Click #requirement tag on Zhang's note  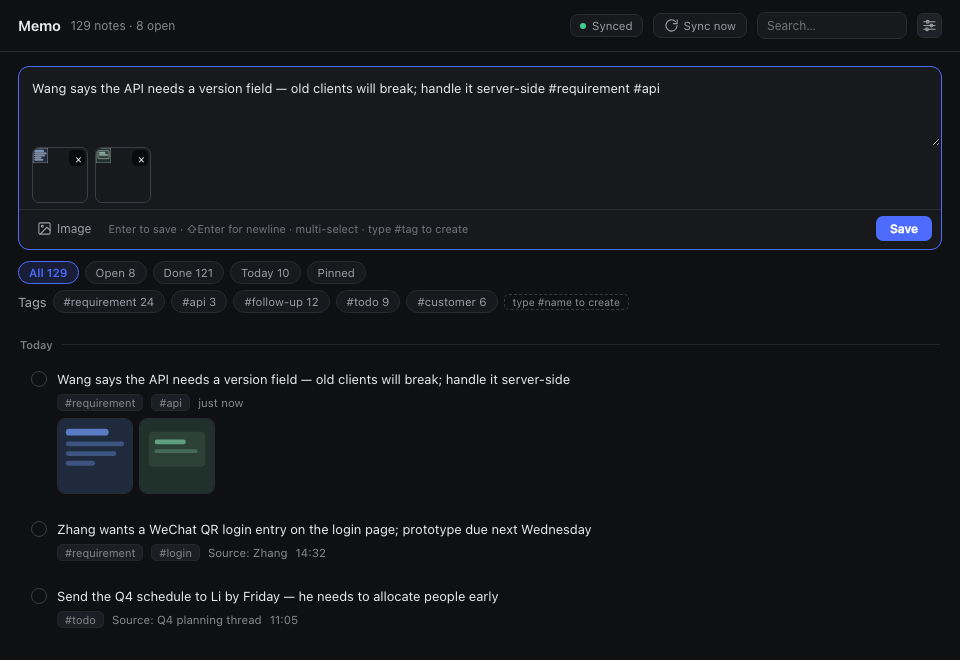point(100,553)
